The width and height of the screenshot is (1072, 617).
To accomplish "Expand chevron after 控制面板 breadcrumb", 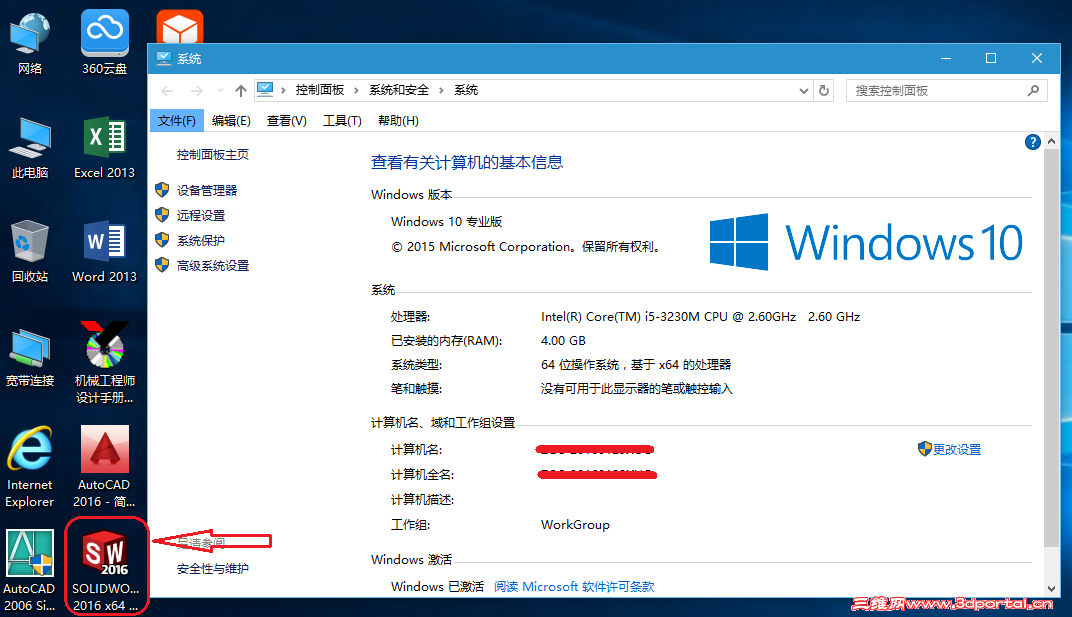I will point(356,90).
